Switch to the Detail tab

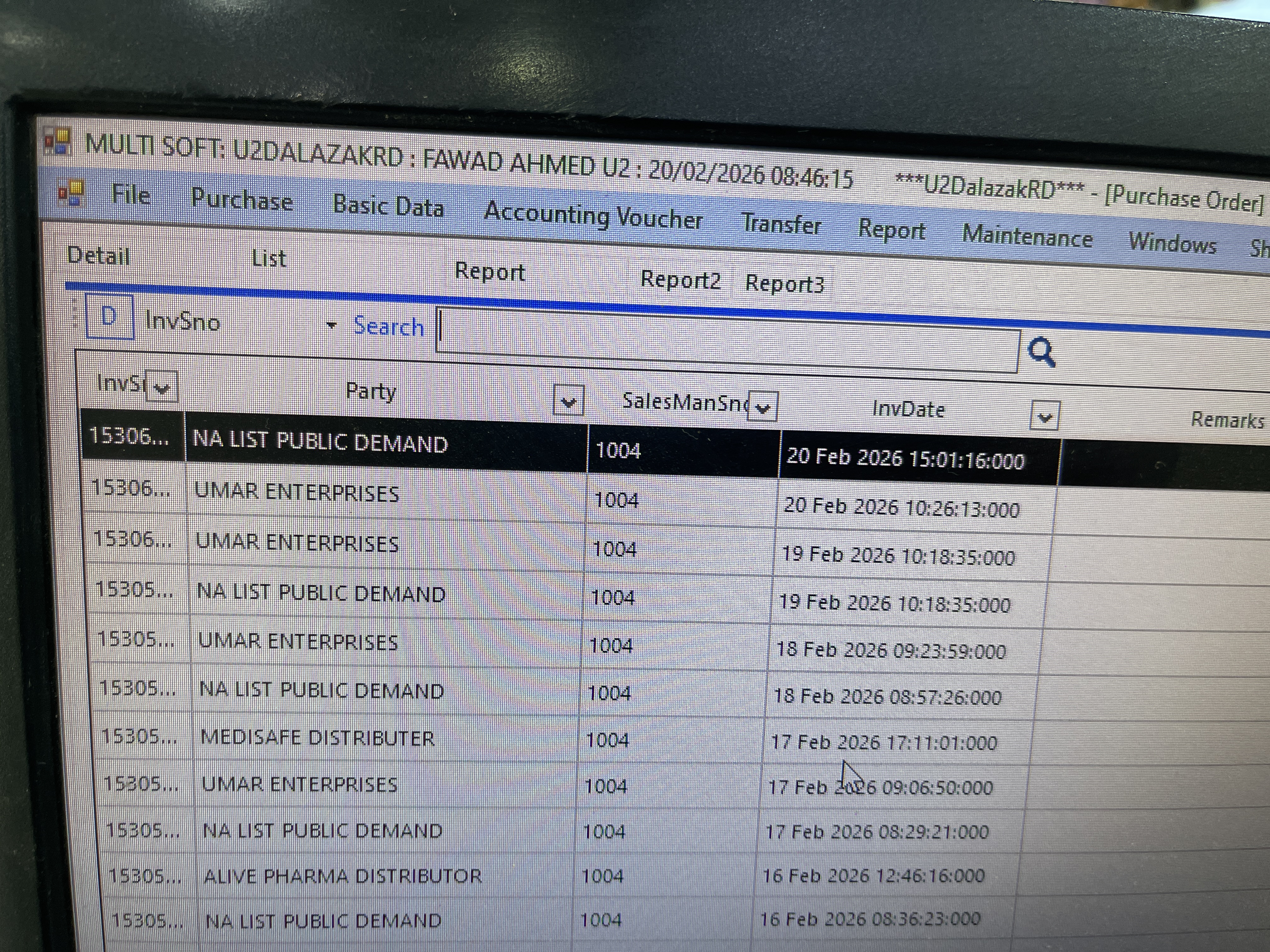98,255
